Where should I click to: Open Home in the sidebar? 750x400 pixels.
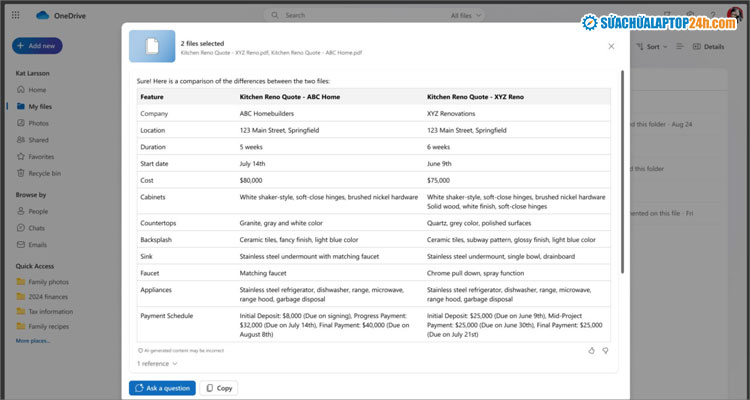[37, 90]
